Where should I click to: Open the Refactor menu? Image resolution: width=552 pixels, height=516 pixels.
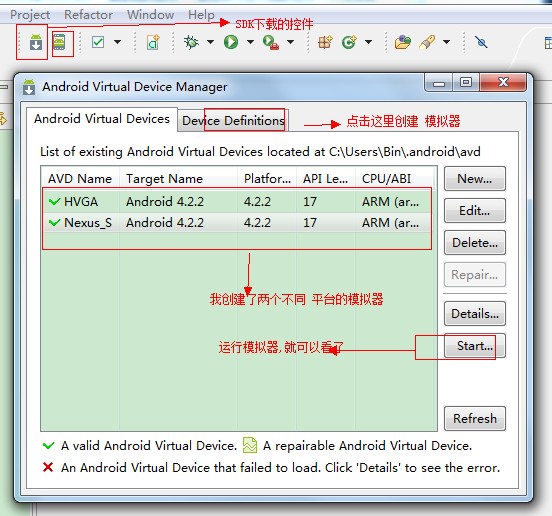point(88,15)
